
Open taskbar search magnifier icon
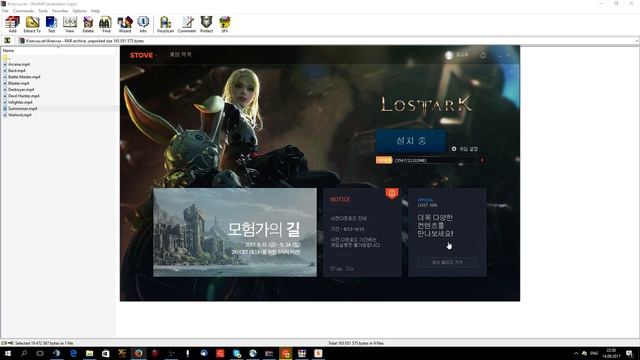point(24,353)
